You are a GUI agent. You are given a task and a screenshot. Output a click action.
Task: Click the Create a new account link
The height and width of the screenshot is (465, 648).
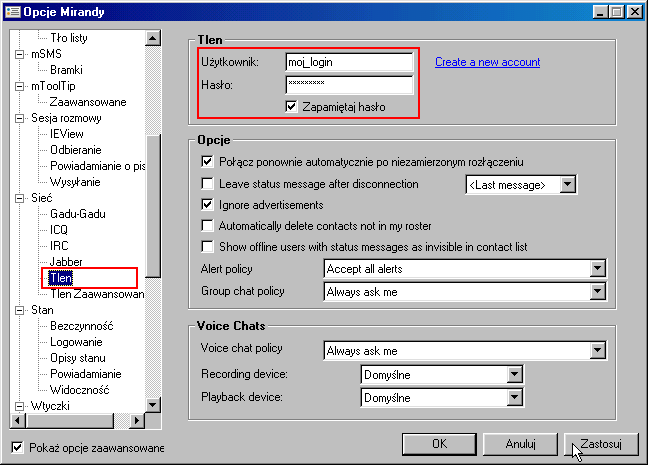pos(487,62)
